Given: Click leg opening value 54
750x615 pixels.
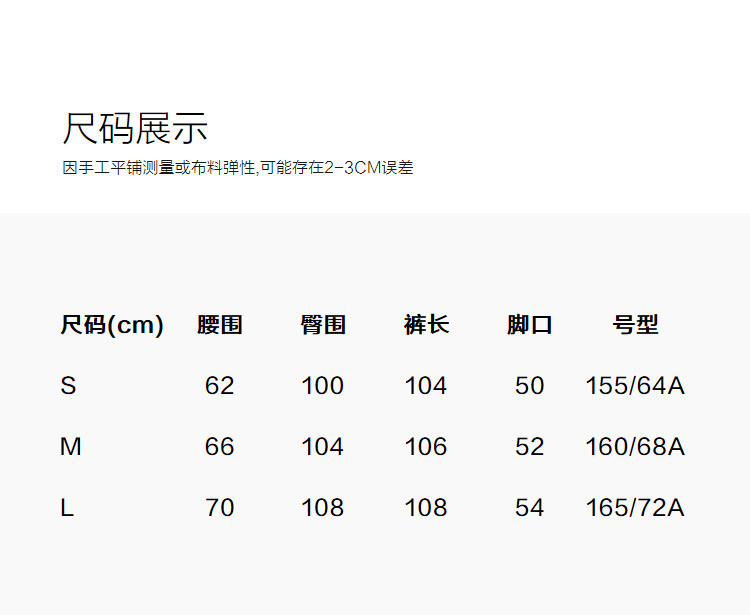Looking at the screenshot, I should 529,508.
